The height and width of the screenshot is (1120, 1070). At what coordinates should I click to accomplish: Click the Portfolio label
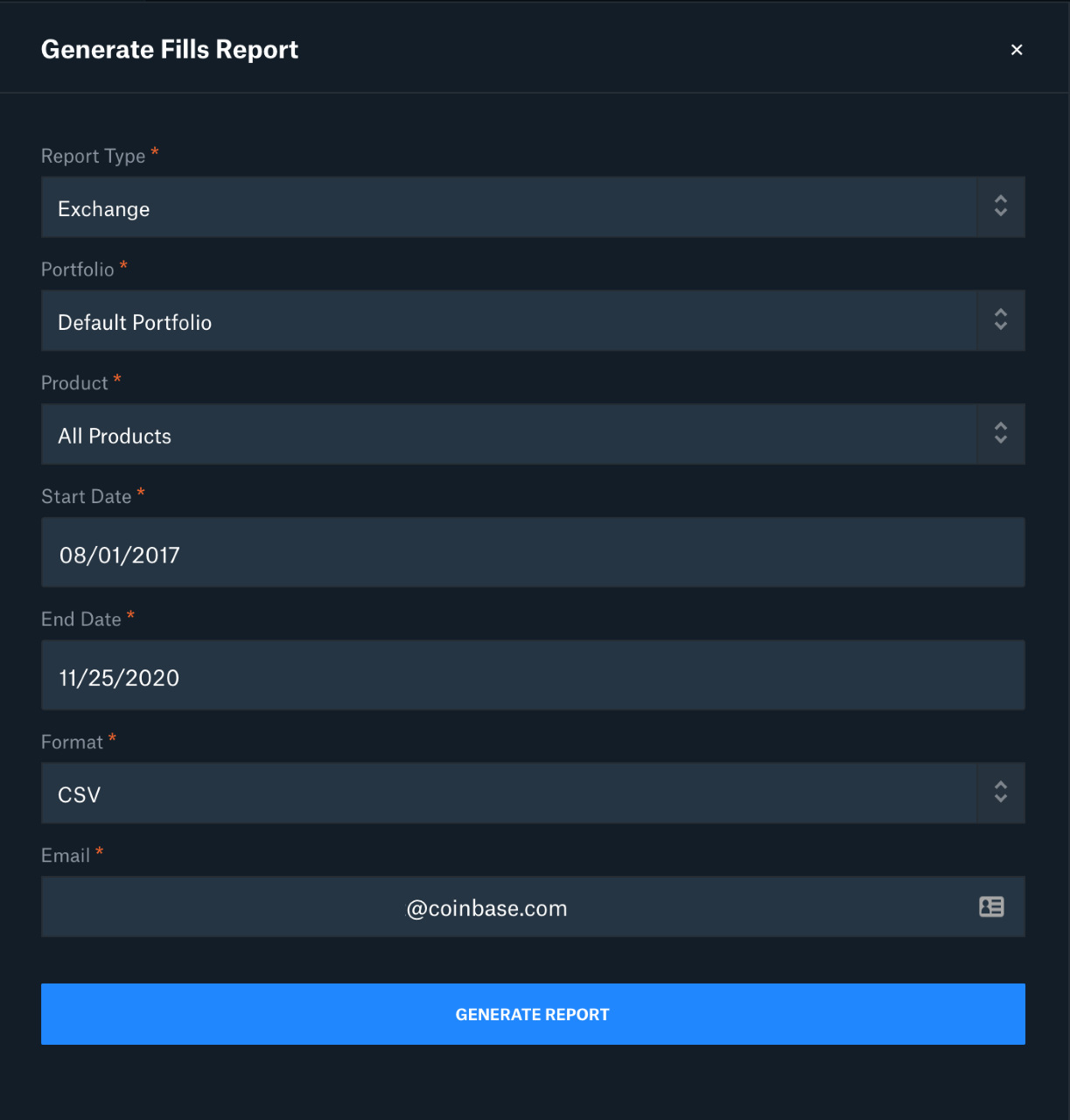[78, 269]
